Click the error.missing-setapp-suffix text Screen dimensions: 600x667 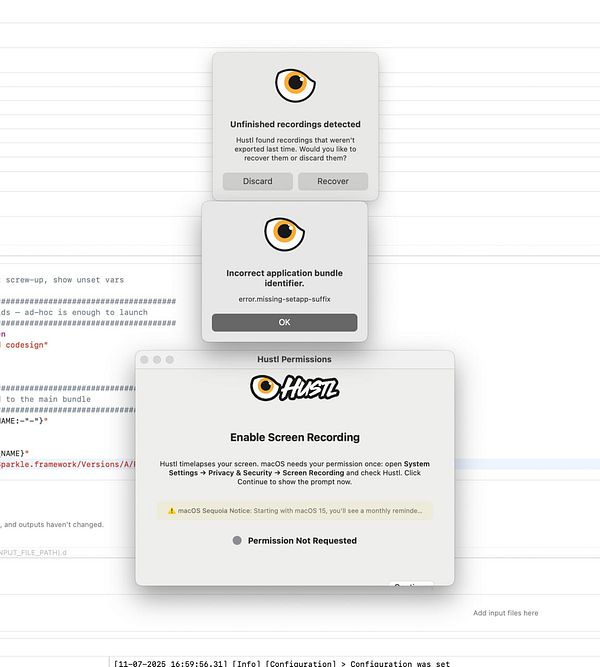[284, 299]
